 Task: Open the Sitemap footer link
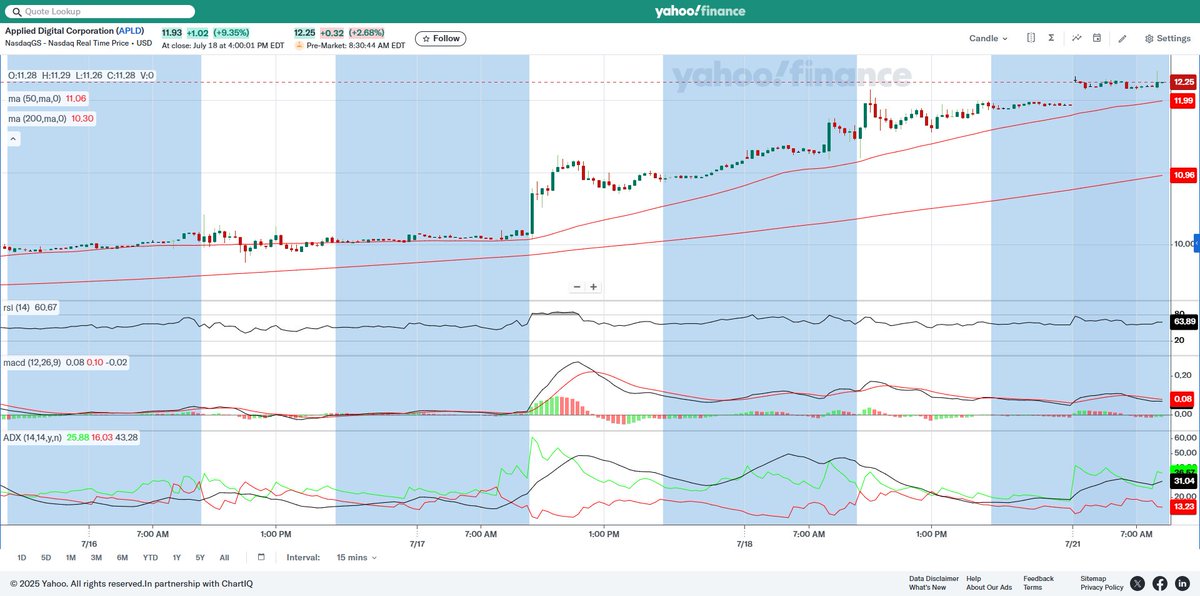click(1093, 578)
